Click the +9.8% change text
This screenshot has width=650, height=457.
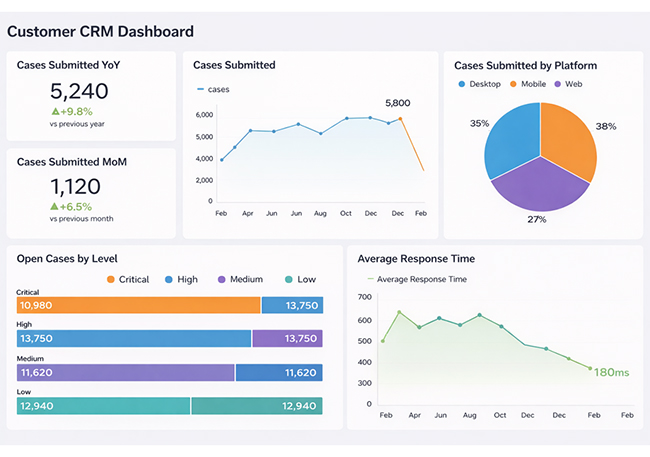point(77,112)
